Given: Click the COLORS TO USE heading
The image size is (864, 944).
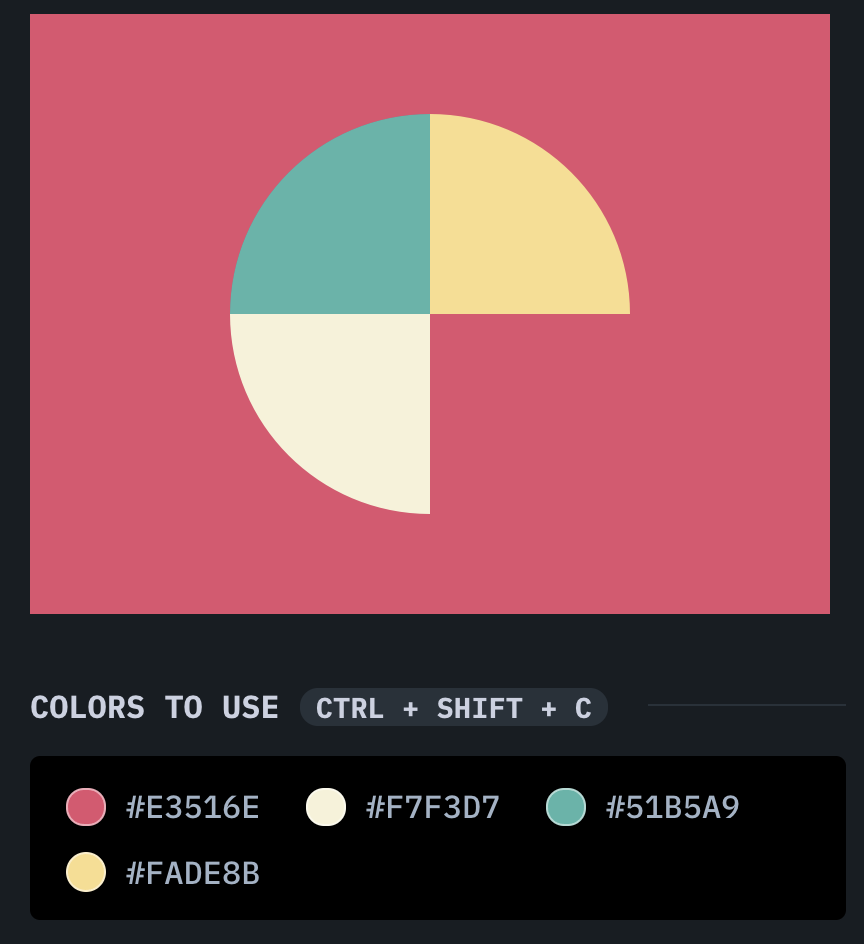Looking at the screenshot, I should 155,708.
